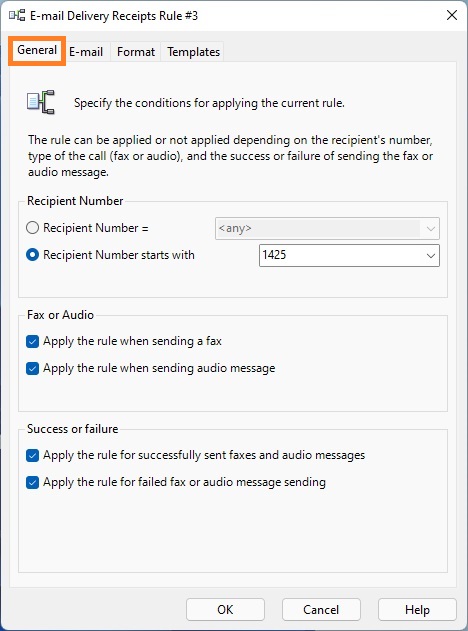The width and height of the screenshot is (468, 631).
Task: Click the rule conditions icon beside the description
Action: point(41,102)
